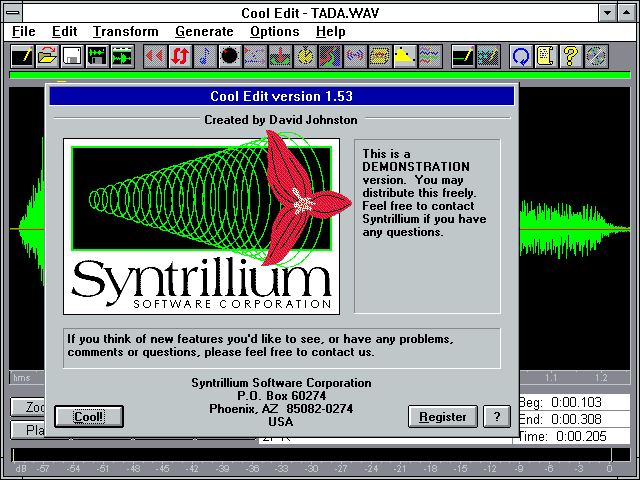The height and width of the screenshot is (480, 640).
Task: Click the multicolored wavy lines noise icon
Action: [x=430, y=56]
